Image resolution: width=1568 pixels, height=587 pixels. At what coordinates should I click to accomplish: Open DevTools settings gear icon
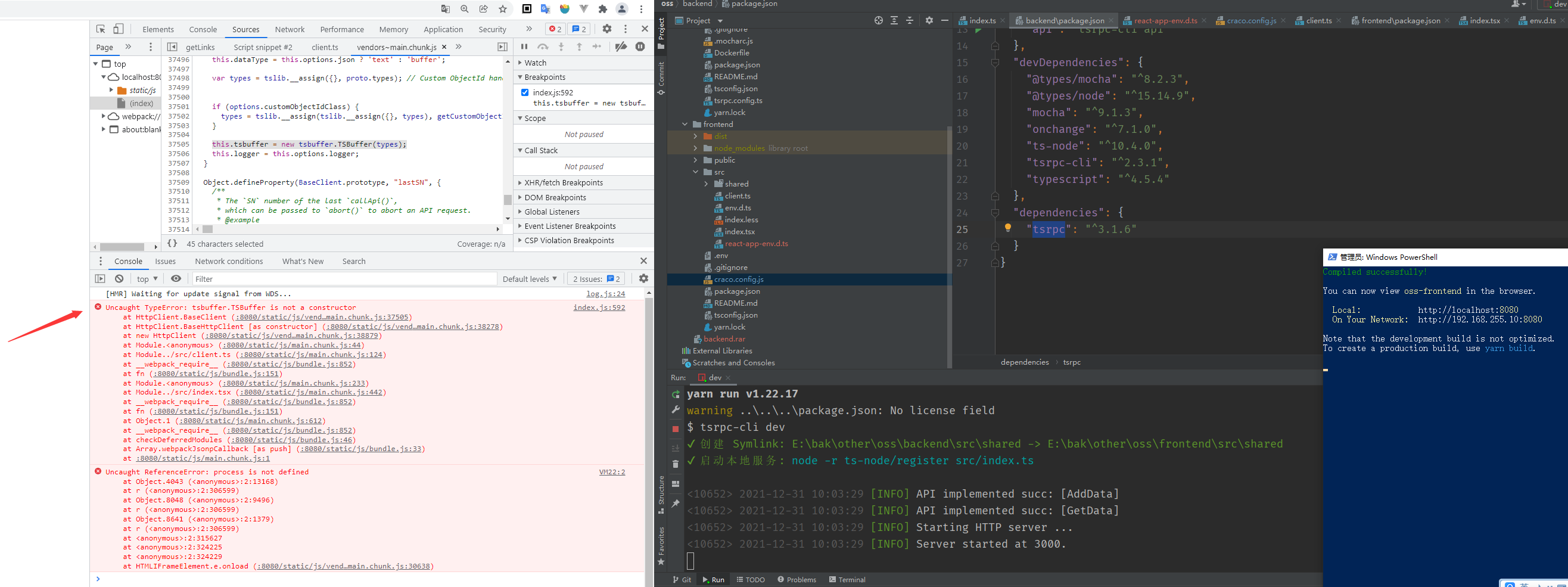click(x=607, y=29)
